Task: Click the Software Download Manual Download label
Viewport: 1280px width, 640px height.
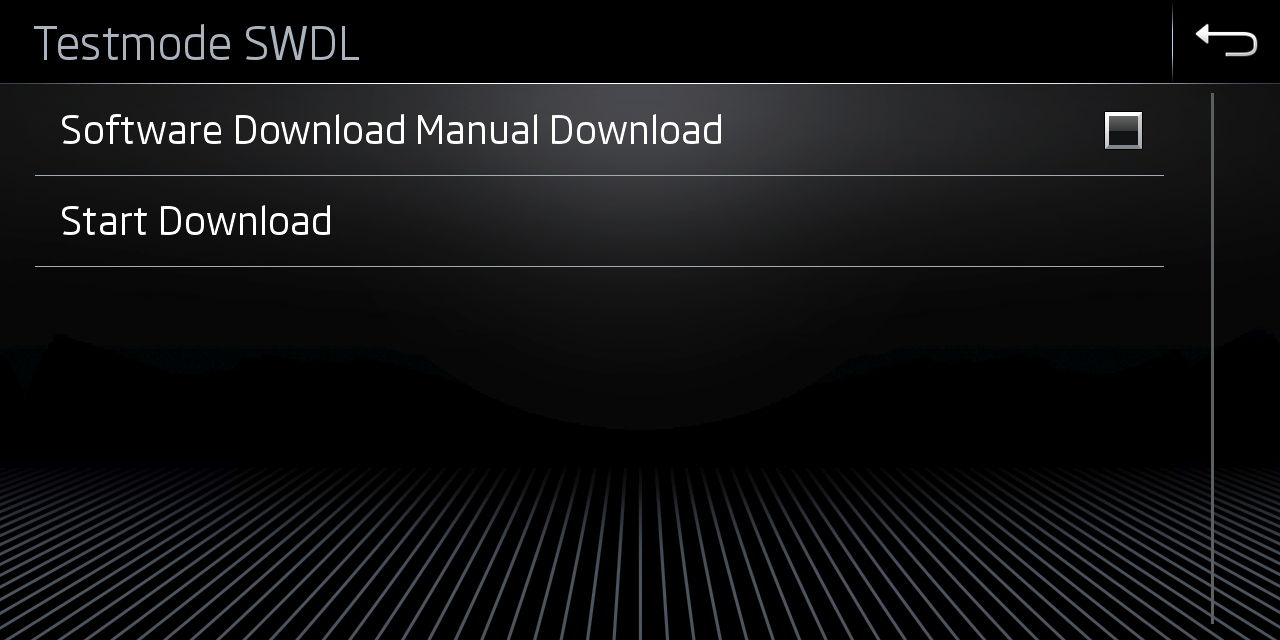Action: 392,131
